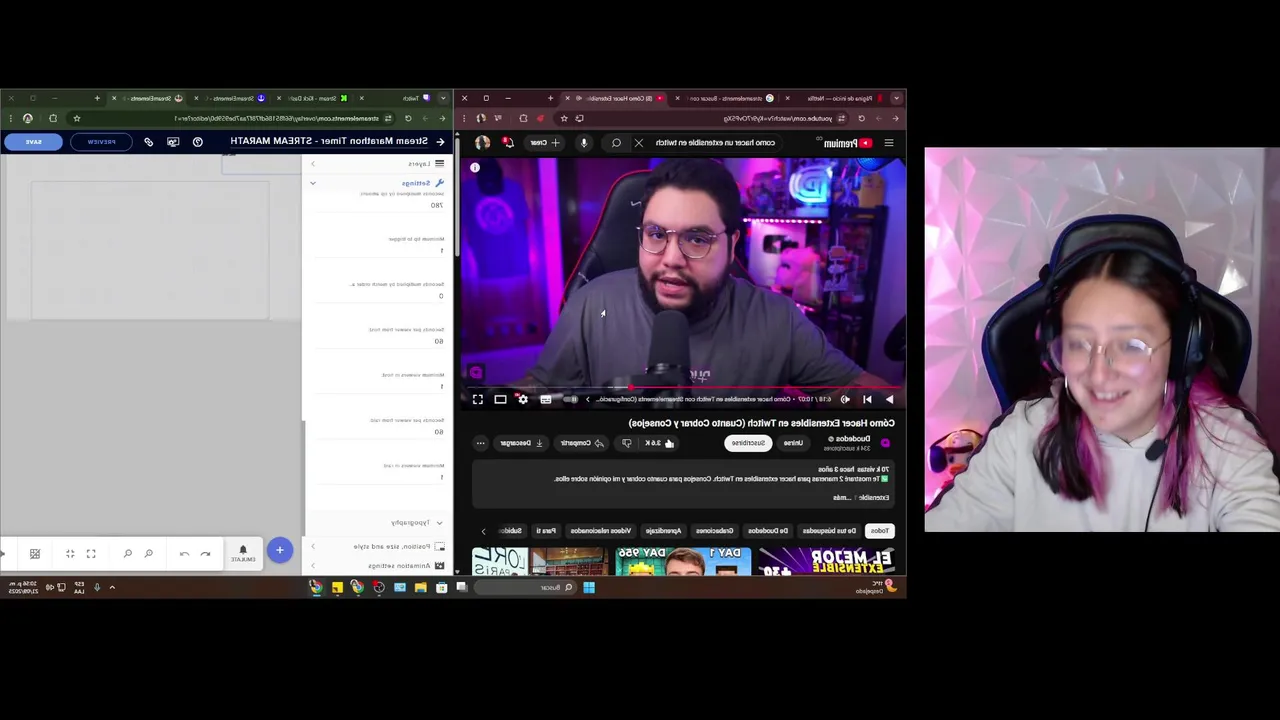Click the Minimum tip to trigger field
1280x720 pixels.
(x=380, y=250)
